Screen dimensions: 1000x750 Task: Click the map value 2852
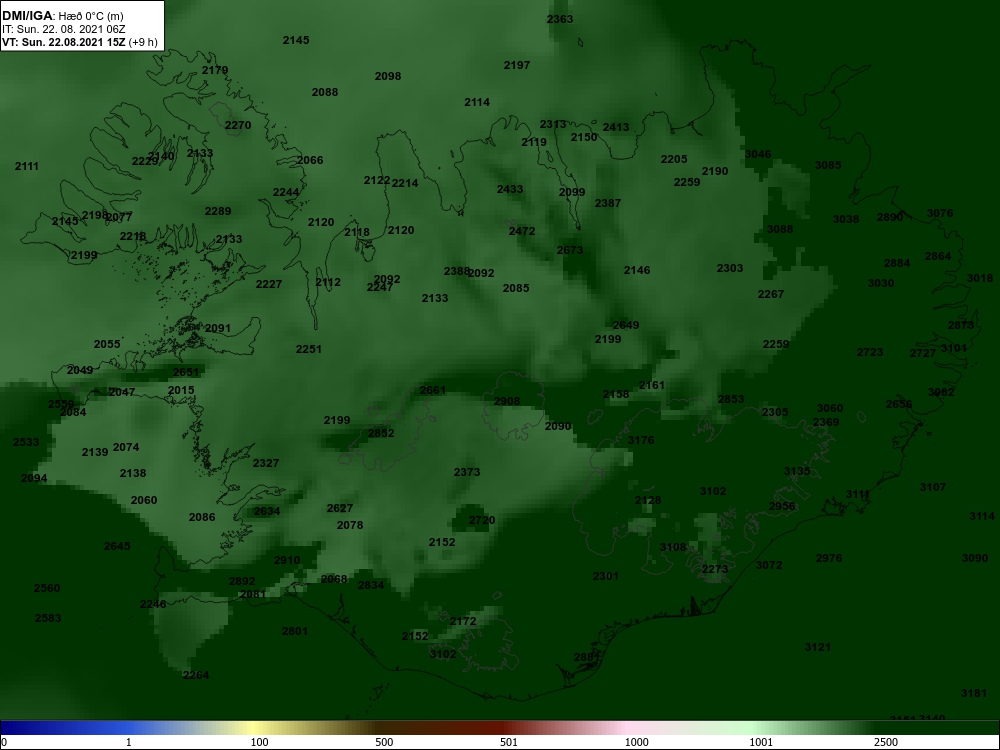click(381, 433)
